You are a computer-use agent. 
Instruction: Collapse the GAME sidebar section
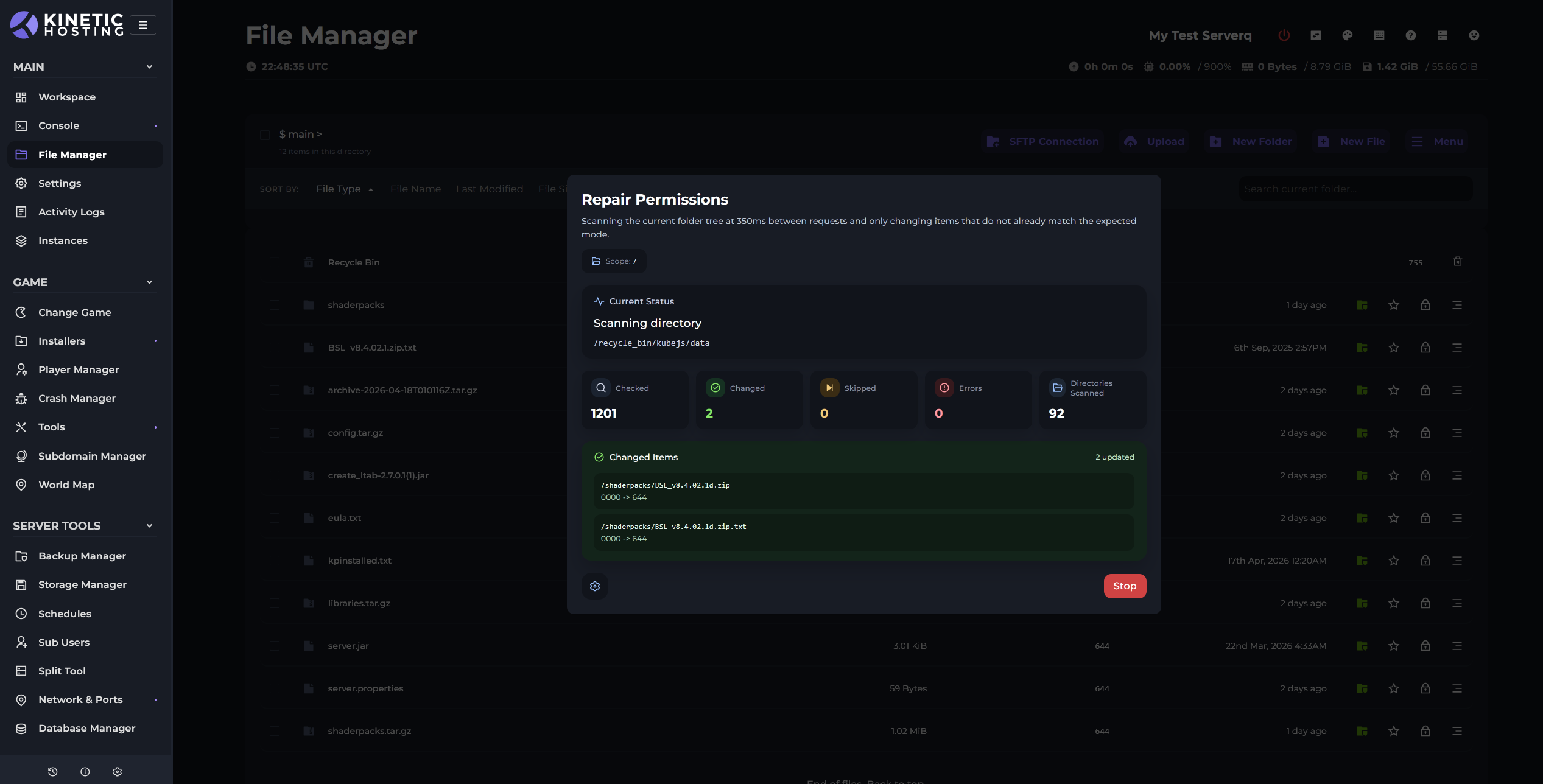149,282
